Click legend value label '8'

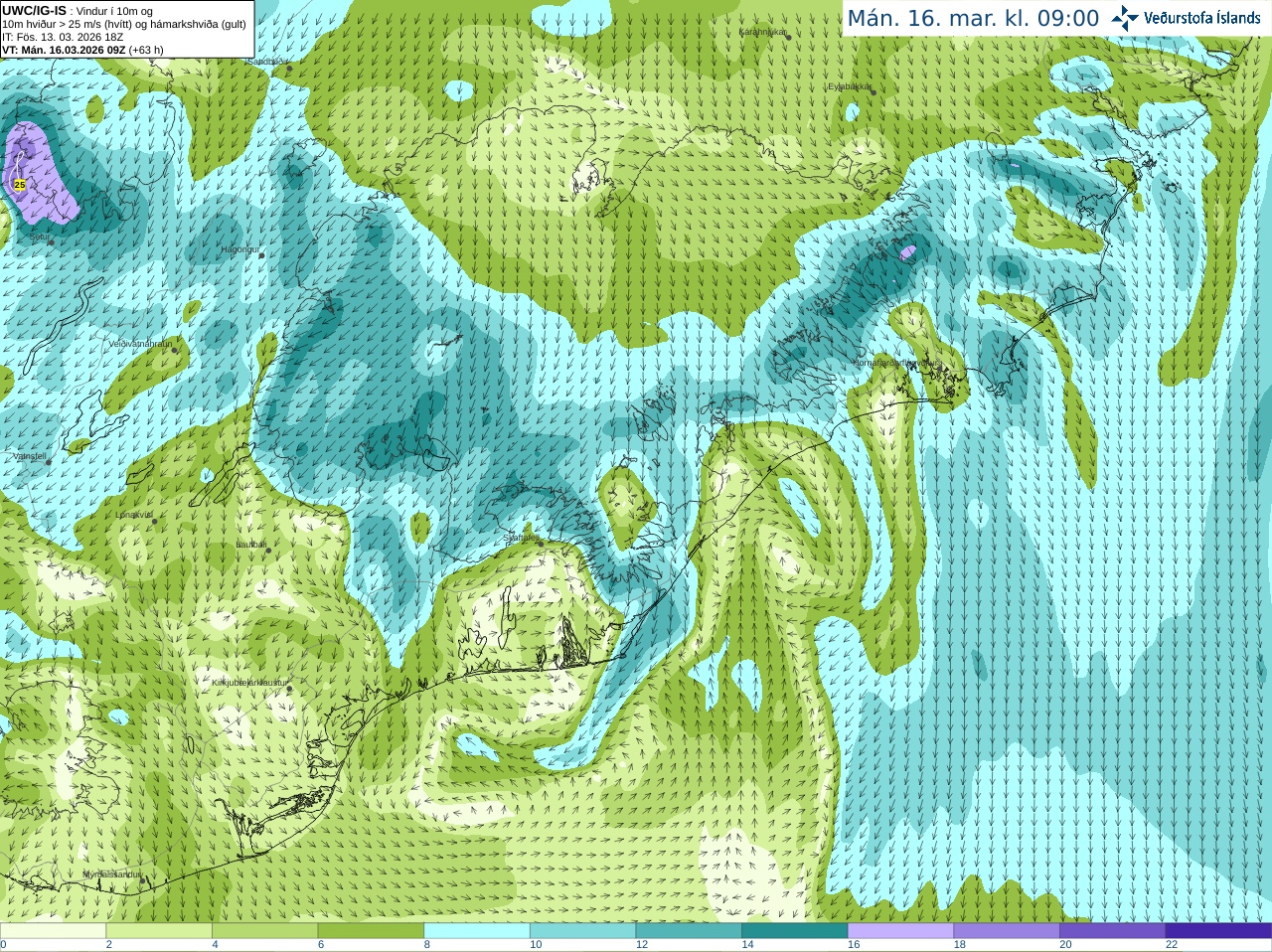point(427,944)
